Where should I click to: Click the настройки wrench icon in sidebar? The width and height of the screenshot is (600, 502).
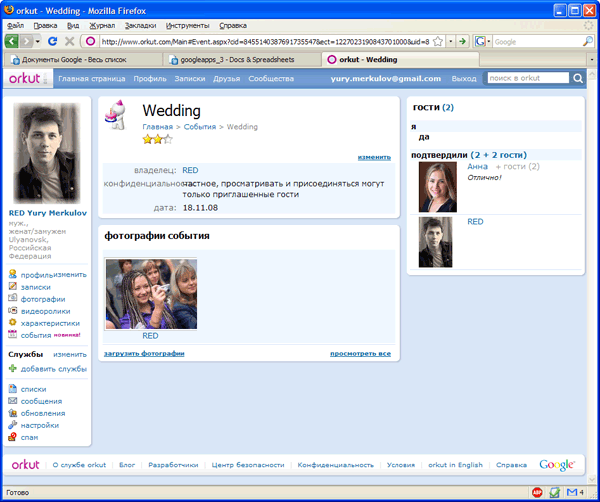click(x=13, y=425)
